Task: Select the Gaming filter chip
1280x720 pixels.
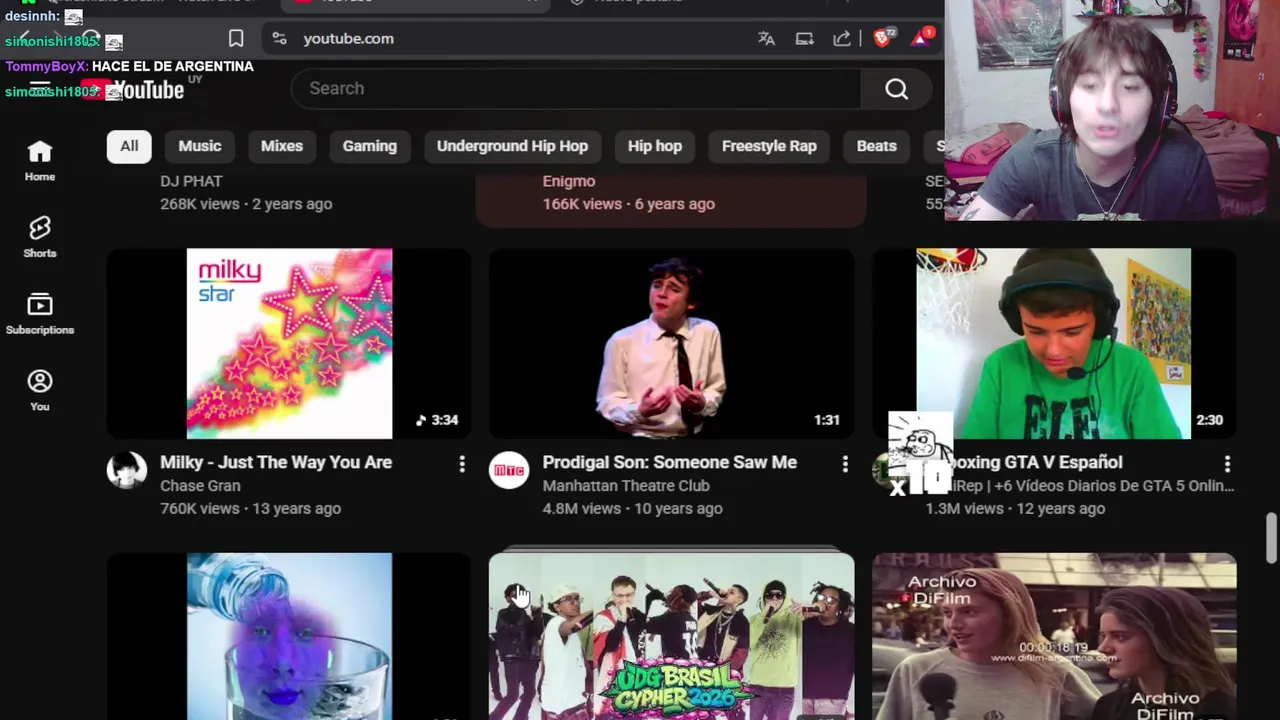Action: tap(370, 146)
